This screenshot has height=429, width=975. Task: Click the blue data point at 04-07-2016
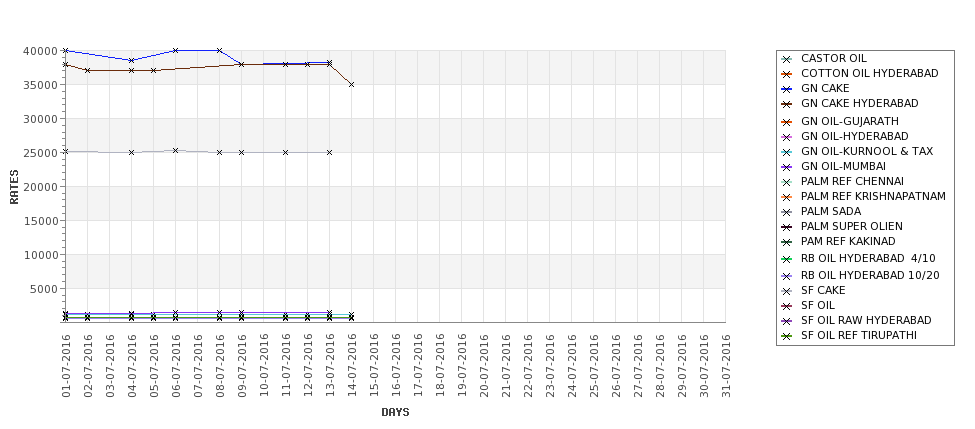(x=132, y=60)
